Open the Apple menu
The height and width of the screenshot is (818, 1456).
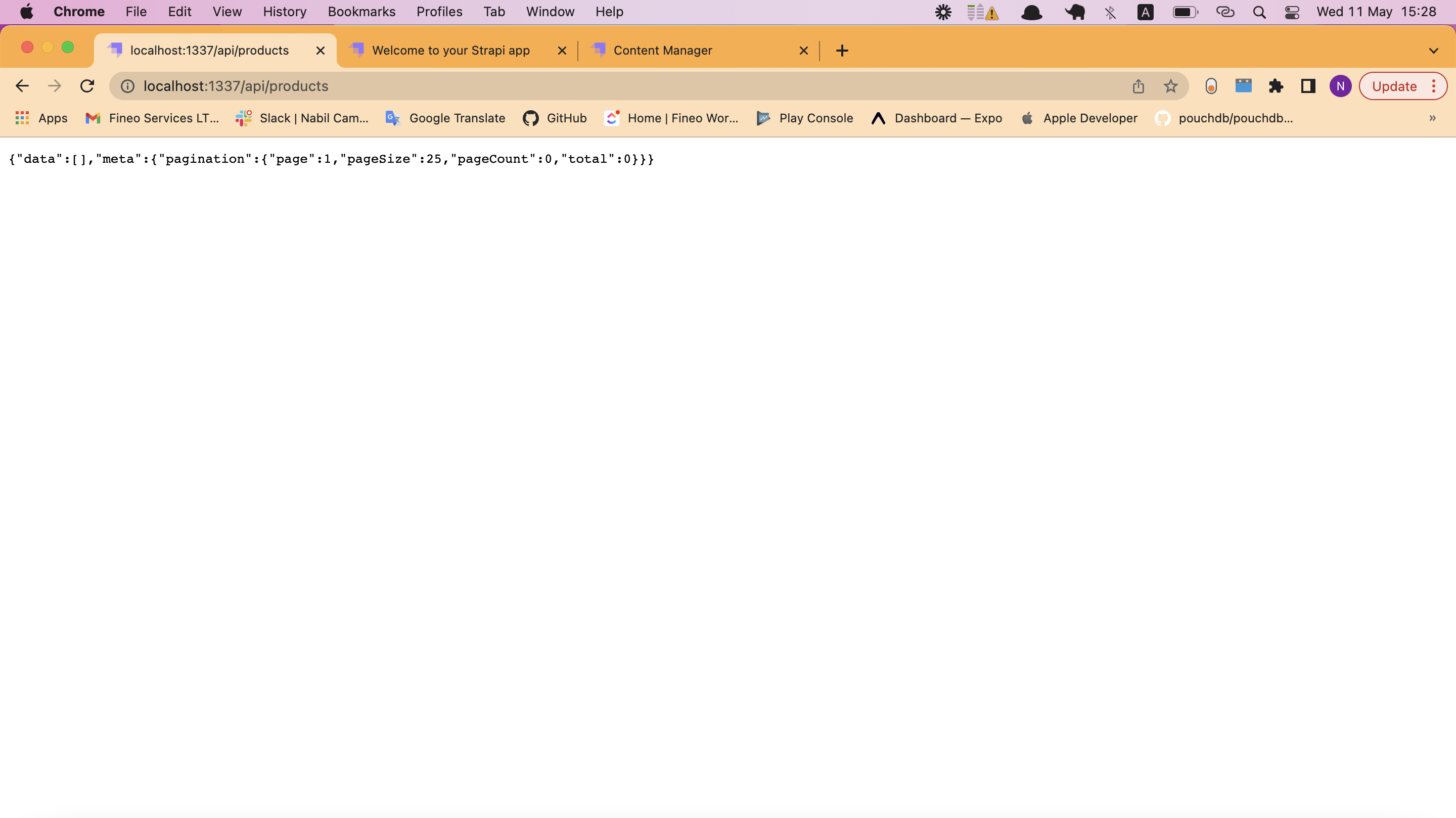pyautogui.click(x=27, y=12)
